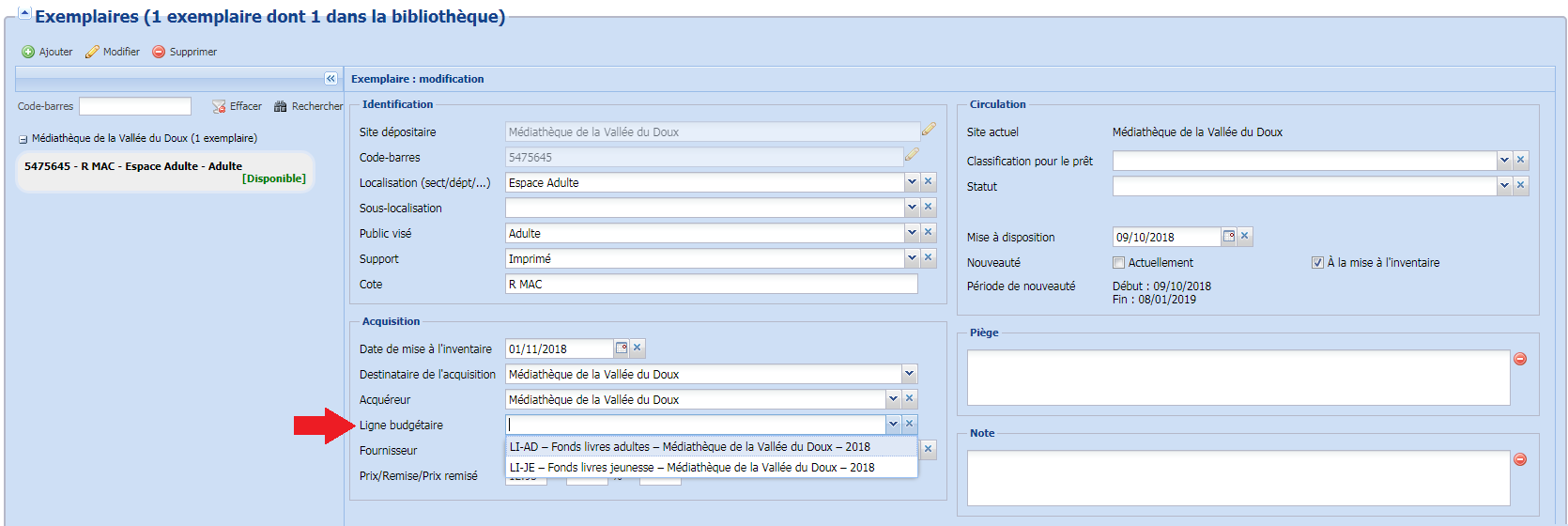The height and width of the screenshot is (526, 1568).
Task: Open Classification pour le prêt dropdown
Action: coord(1504,161)
